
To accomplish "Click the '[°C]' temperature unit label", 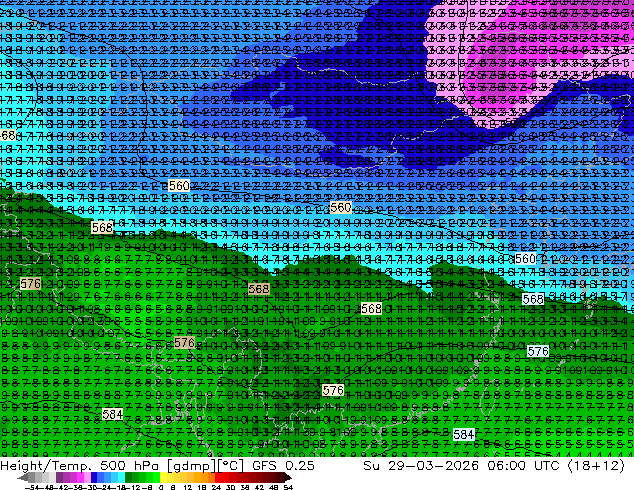I will (230, 466).
